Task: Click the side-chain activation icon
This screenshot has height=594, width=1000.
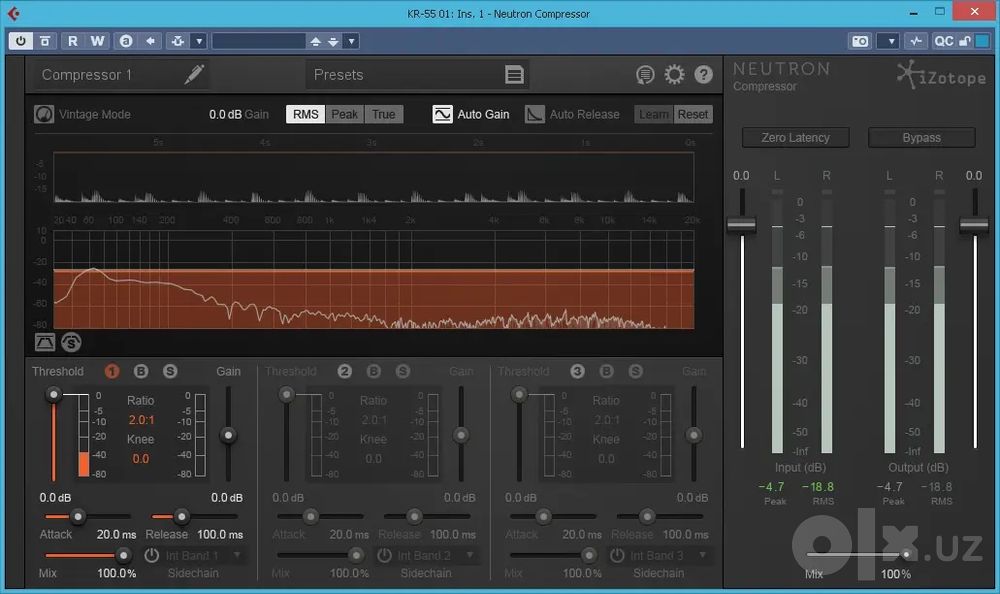Action: [916, 41]
